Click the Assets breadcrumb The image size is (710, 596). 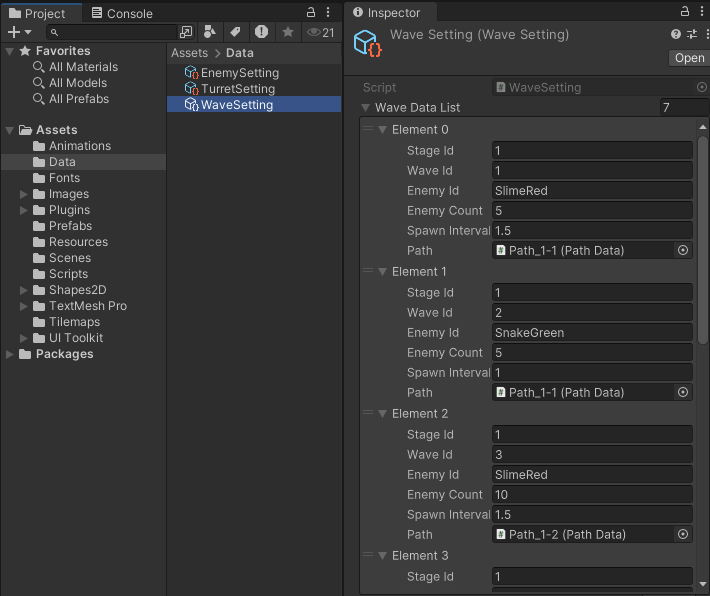tap(189, 53)
